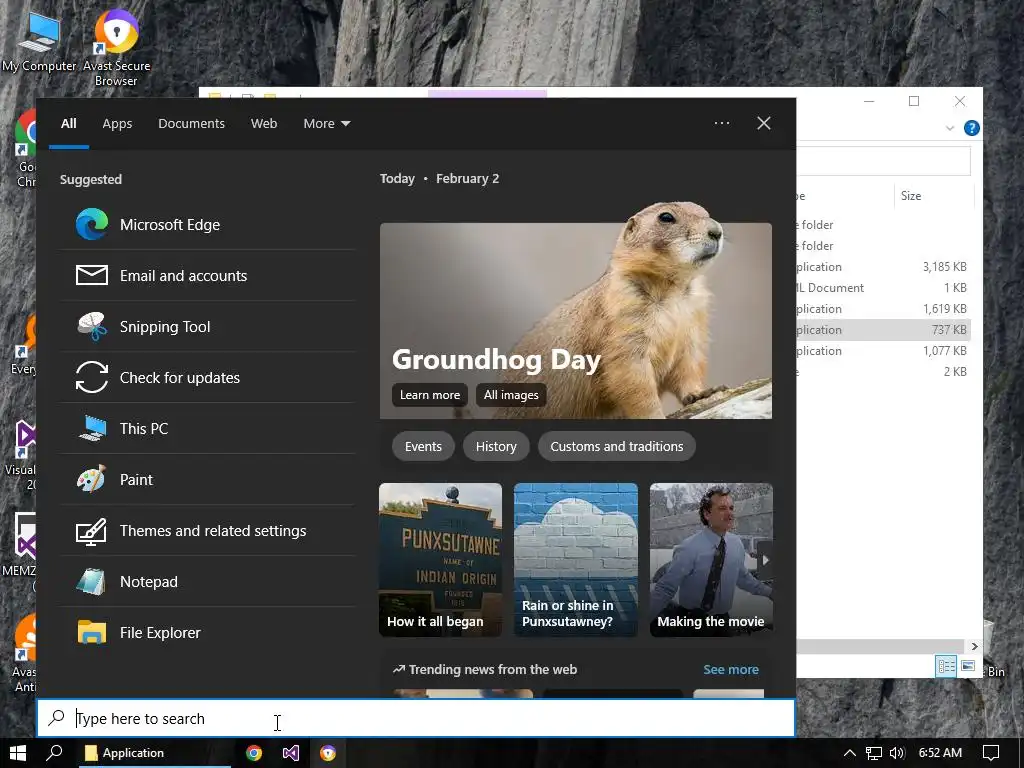The image size is (1024, 768).
Task: Open the Windows Start button
Action: [18, 753]
